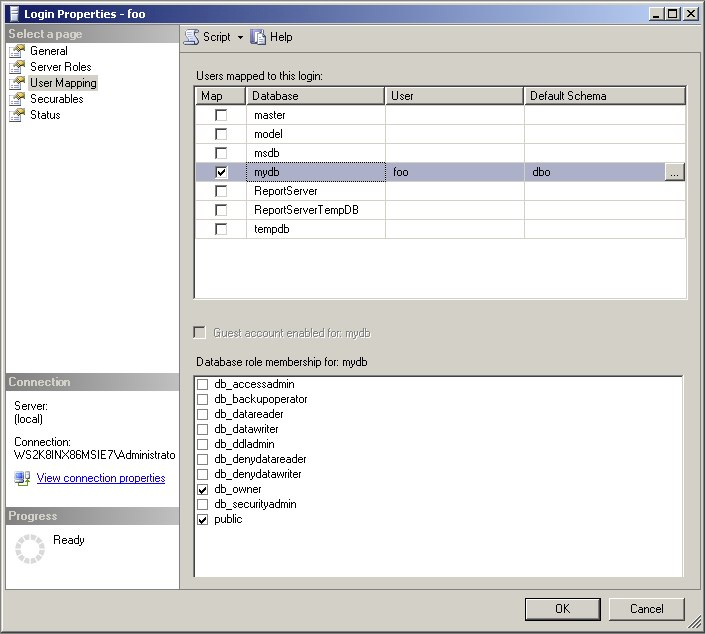Confirm changes with the OK button
This screenshot has height=634, width=705.
click(562, 609)
